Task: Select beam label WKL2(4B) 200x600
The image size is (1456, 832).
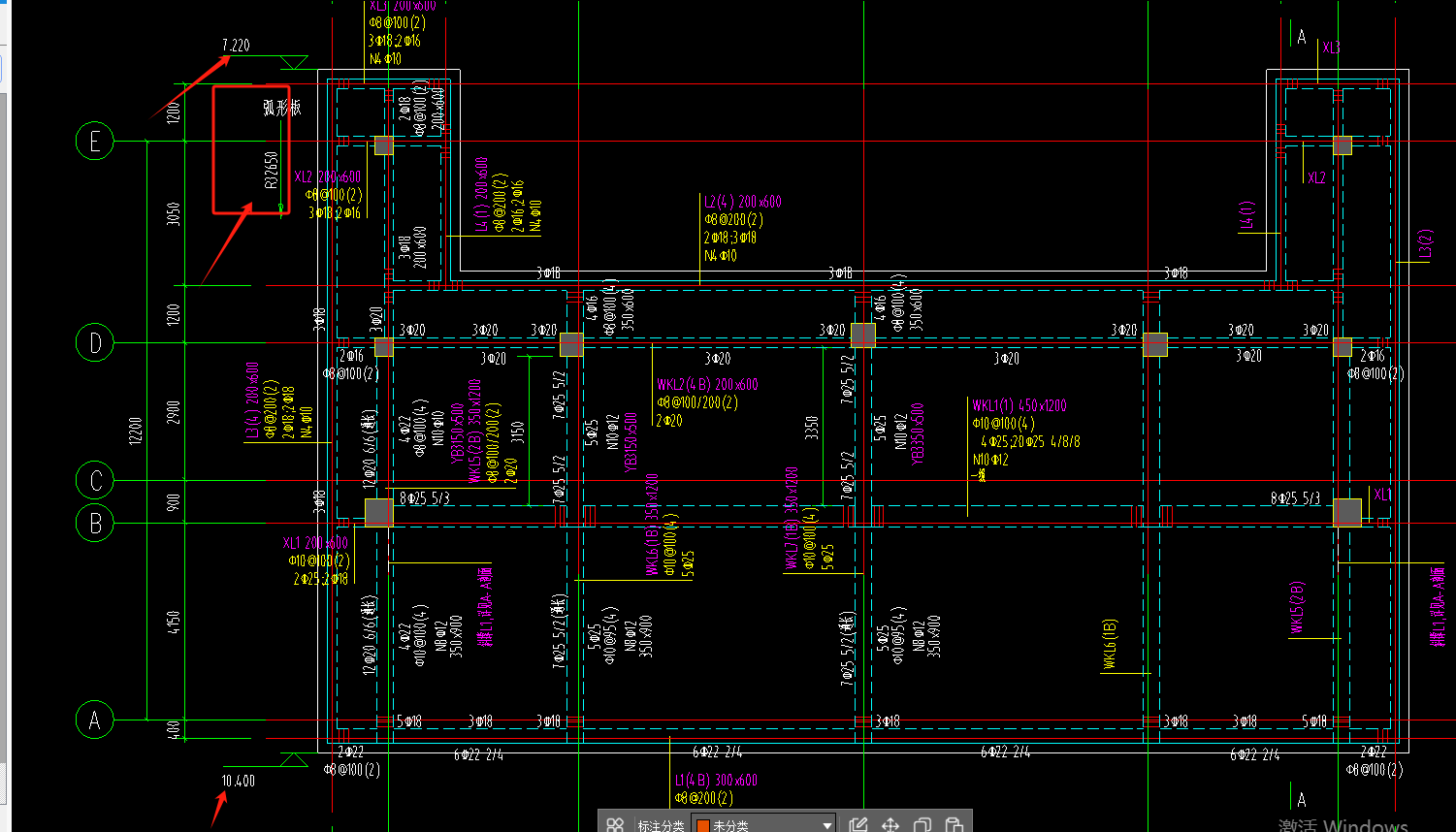Action: coord(707,384)
